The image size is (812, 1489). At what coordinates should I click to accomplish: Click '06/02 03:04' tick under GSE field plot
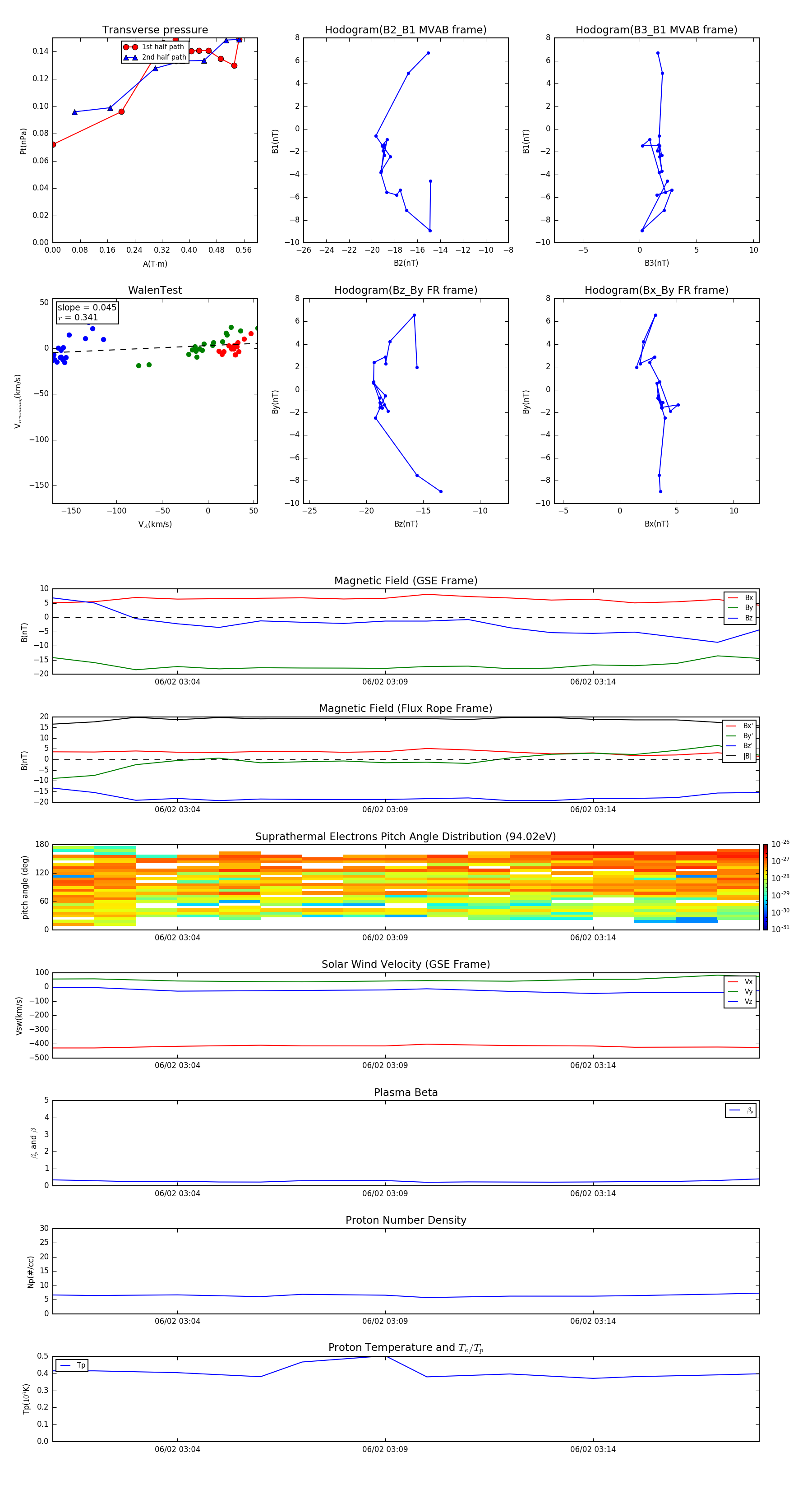(177, 682)
